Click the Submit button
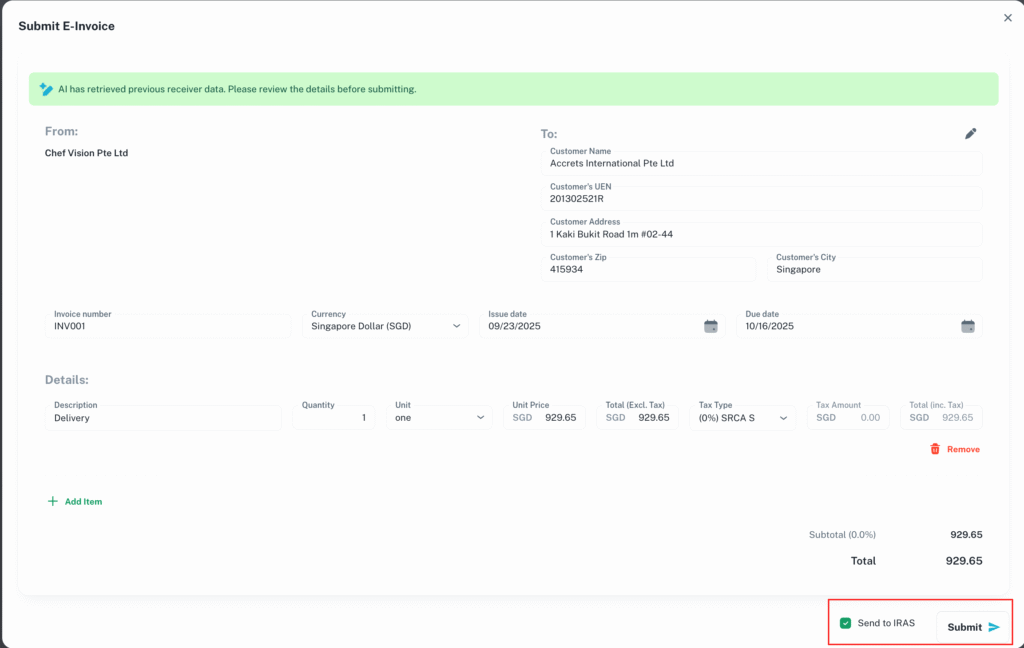This screenshot has width=1024, height=648. 972,626
